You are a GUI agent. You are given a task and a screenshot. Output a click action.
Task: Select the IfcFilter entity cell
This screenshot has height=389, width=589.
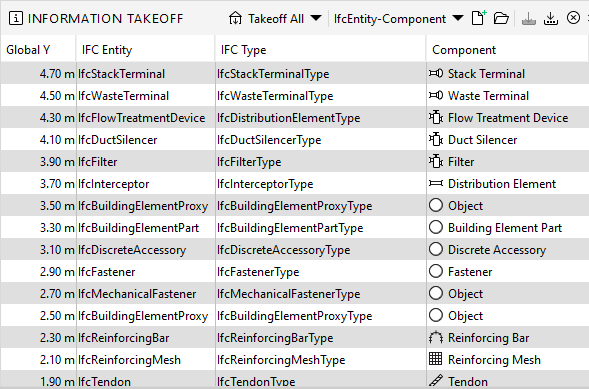coord(146,162)
